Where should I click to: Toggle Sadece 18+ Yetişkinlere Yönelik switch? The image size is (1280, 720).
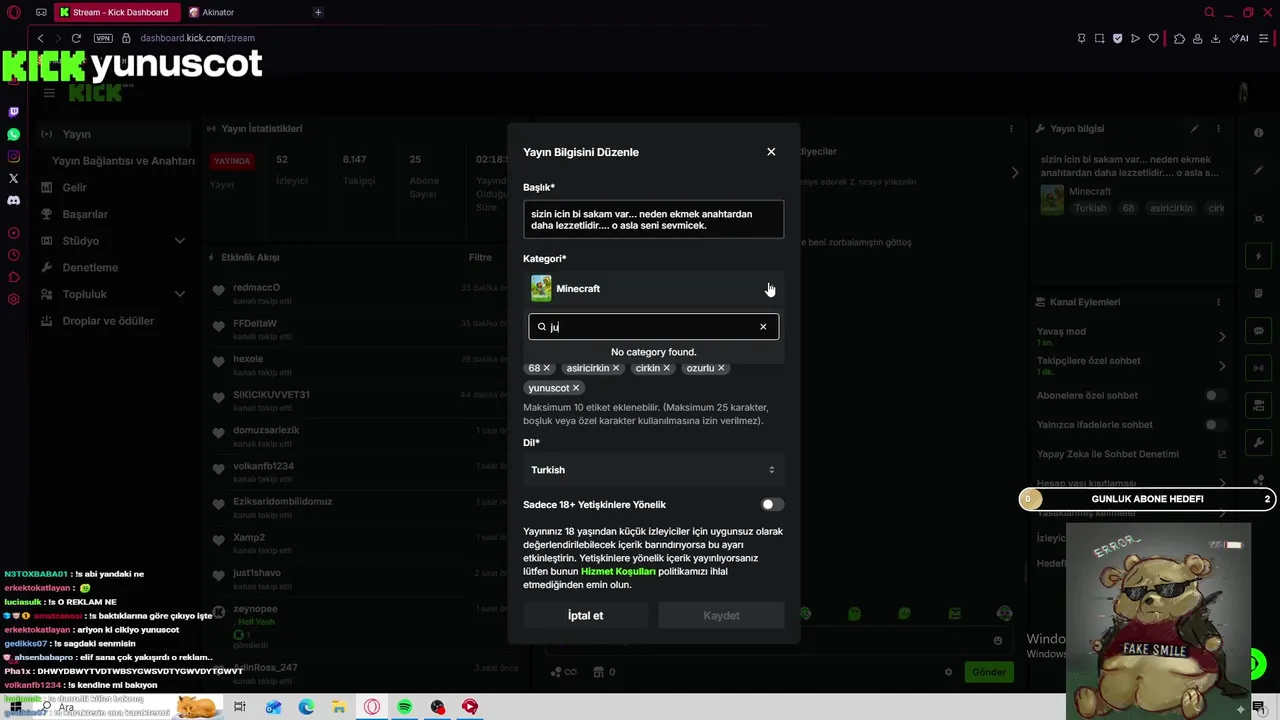[772, 505]
